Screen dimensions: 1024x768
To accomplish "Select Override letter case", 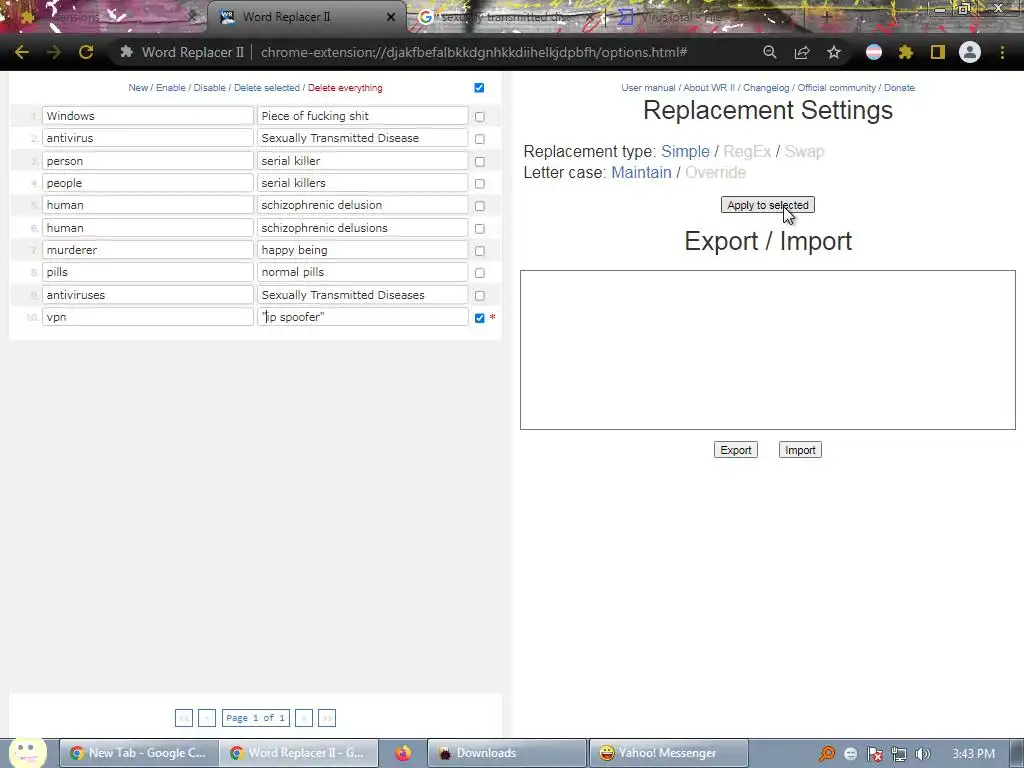I will [716, 172].
